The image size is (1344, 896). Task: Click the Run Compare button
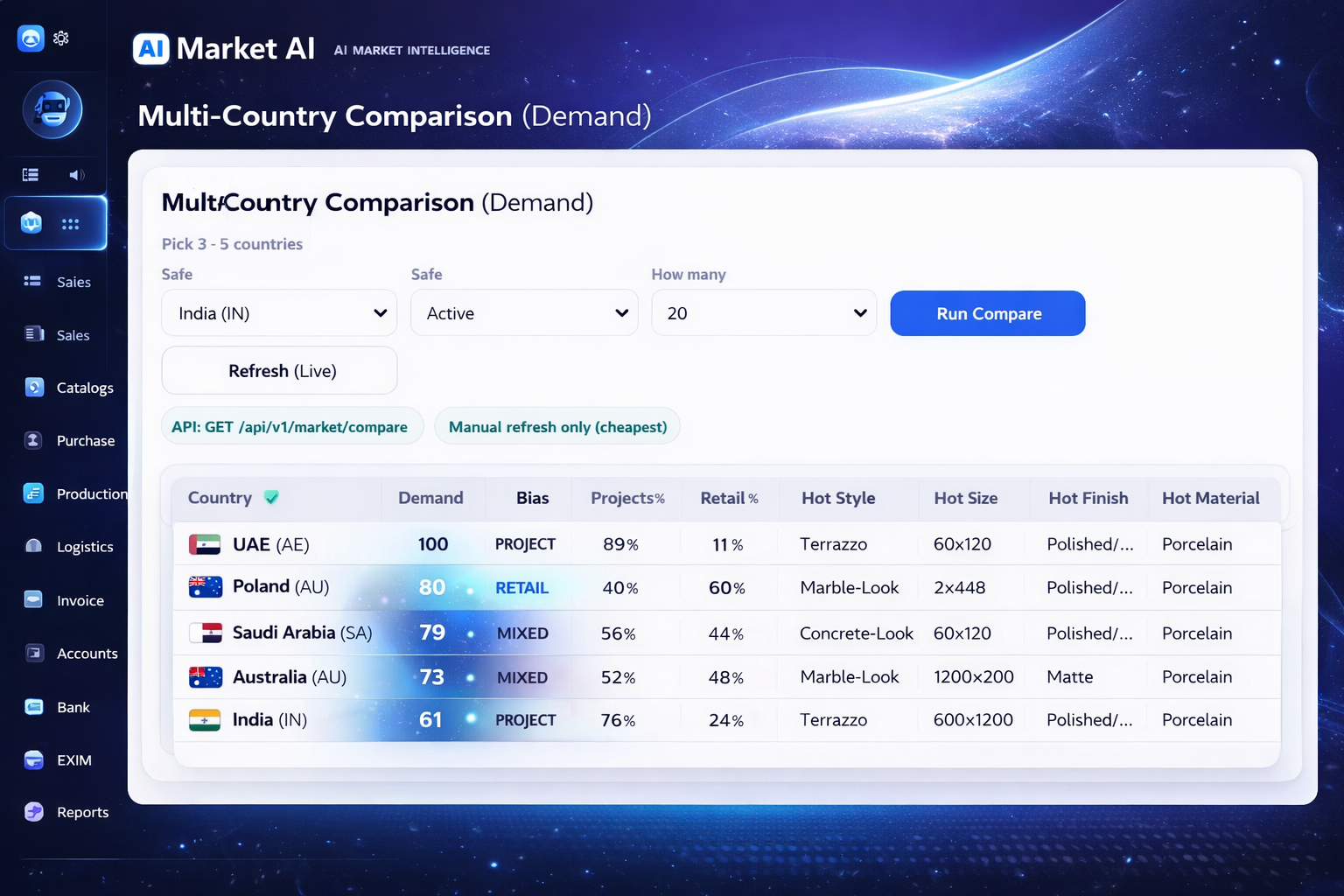(988, 313)
